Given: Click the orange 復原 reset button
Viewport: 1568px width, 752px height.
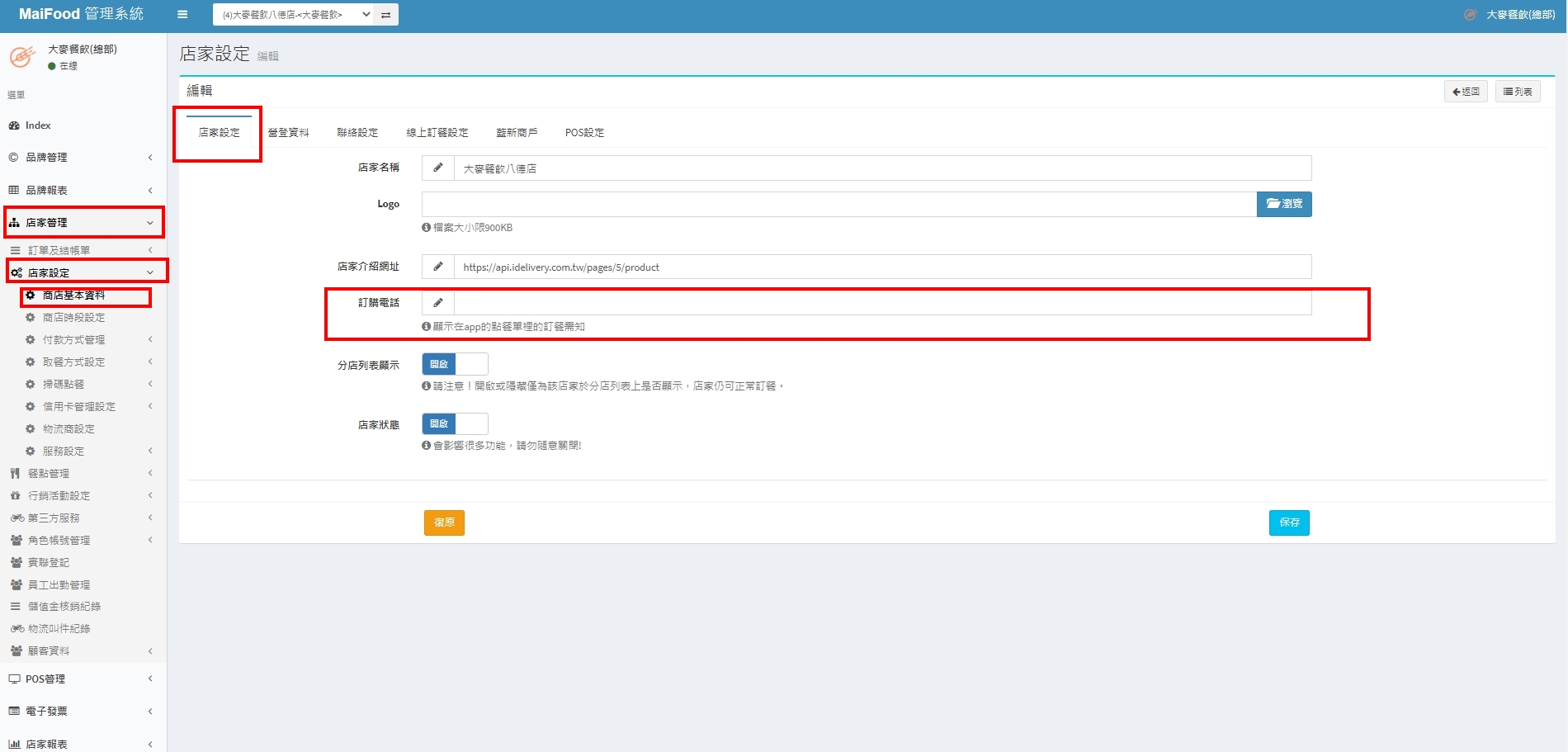Looking at the screenshot, I should 444,523.
